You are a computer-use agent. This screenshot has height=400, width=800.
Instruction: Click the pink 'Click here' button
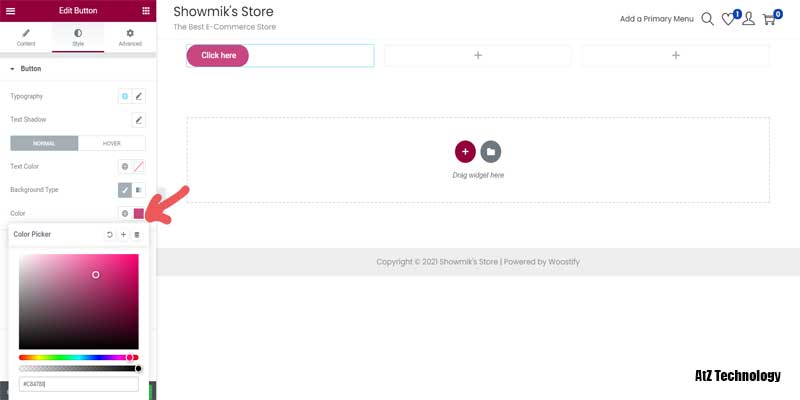pos(218,56)
